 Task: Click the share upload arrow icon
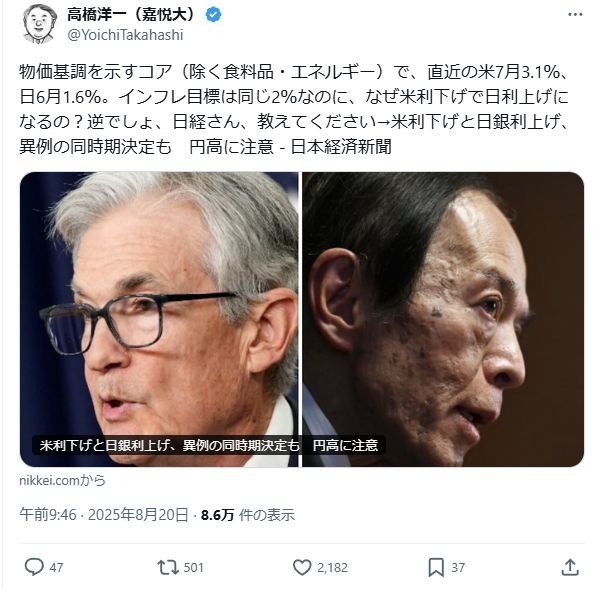coord(570,567)
